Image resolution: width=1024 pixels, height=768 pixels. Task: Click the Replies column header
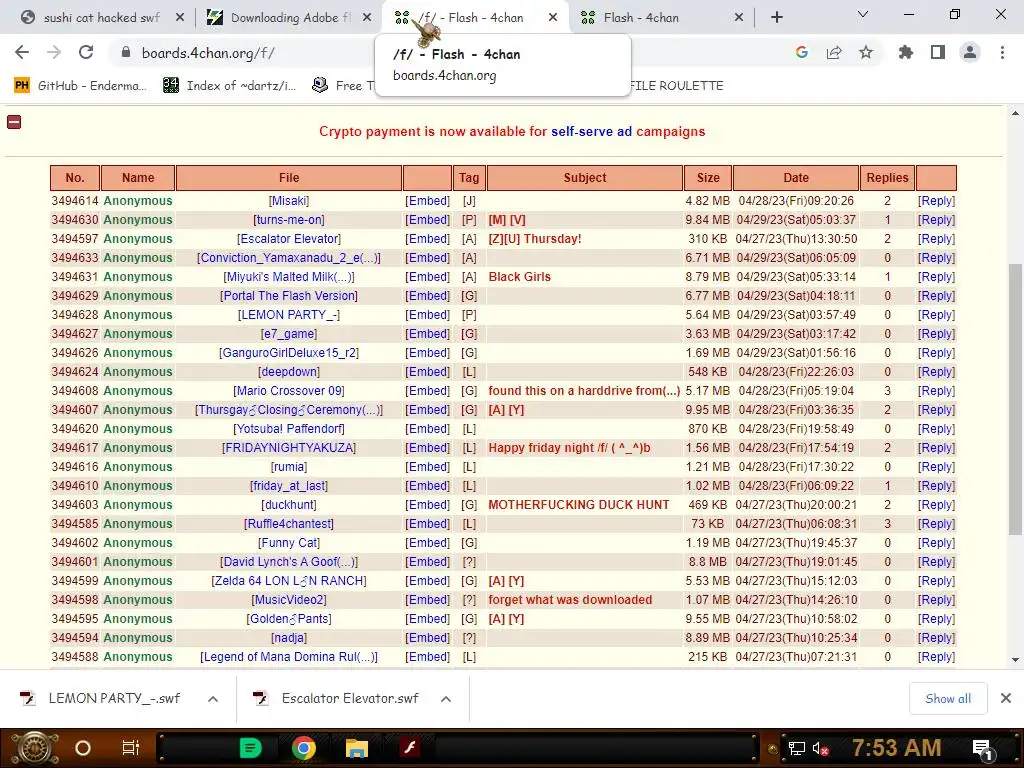pyautogui.click(x=887, y=178)
